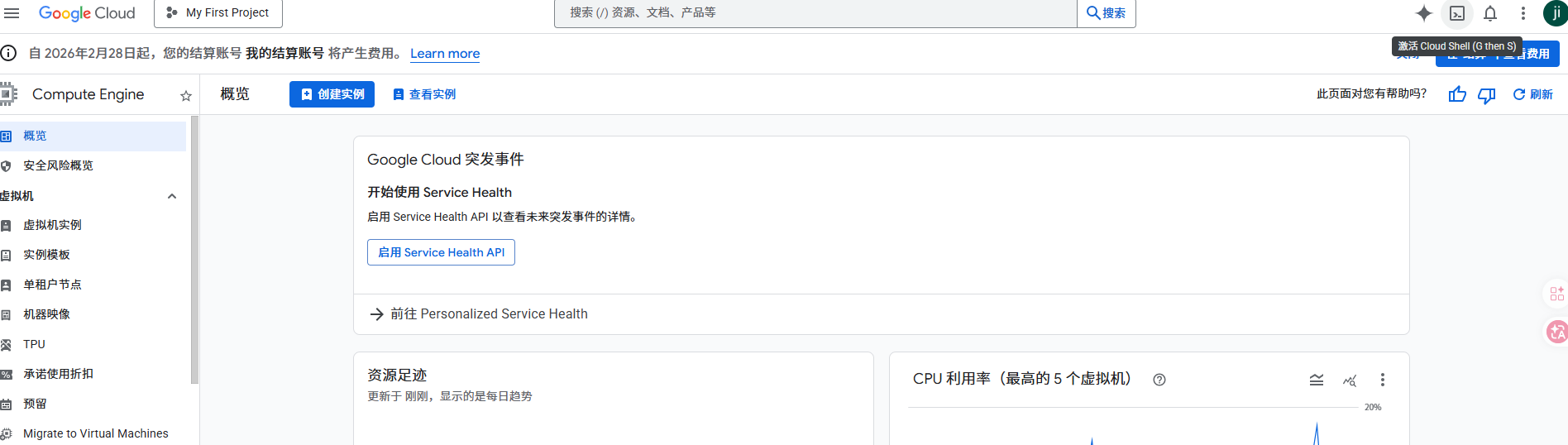
Task: Focus the resource search input field
Action: click(x=815, y=13)
